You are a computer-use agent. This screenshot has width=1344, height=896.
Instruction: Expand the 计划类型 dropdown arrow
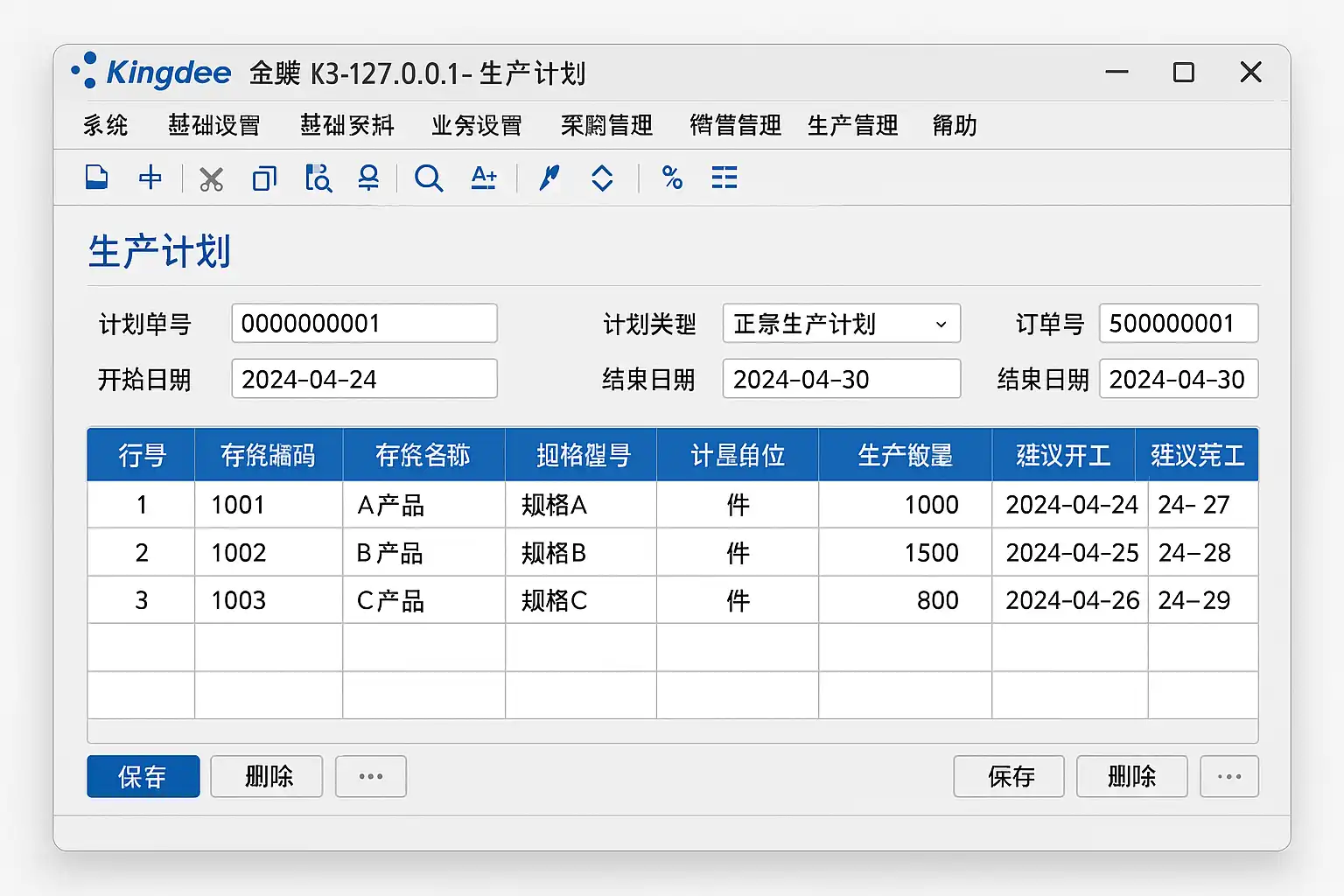[941, 325]
